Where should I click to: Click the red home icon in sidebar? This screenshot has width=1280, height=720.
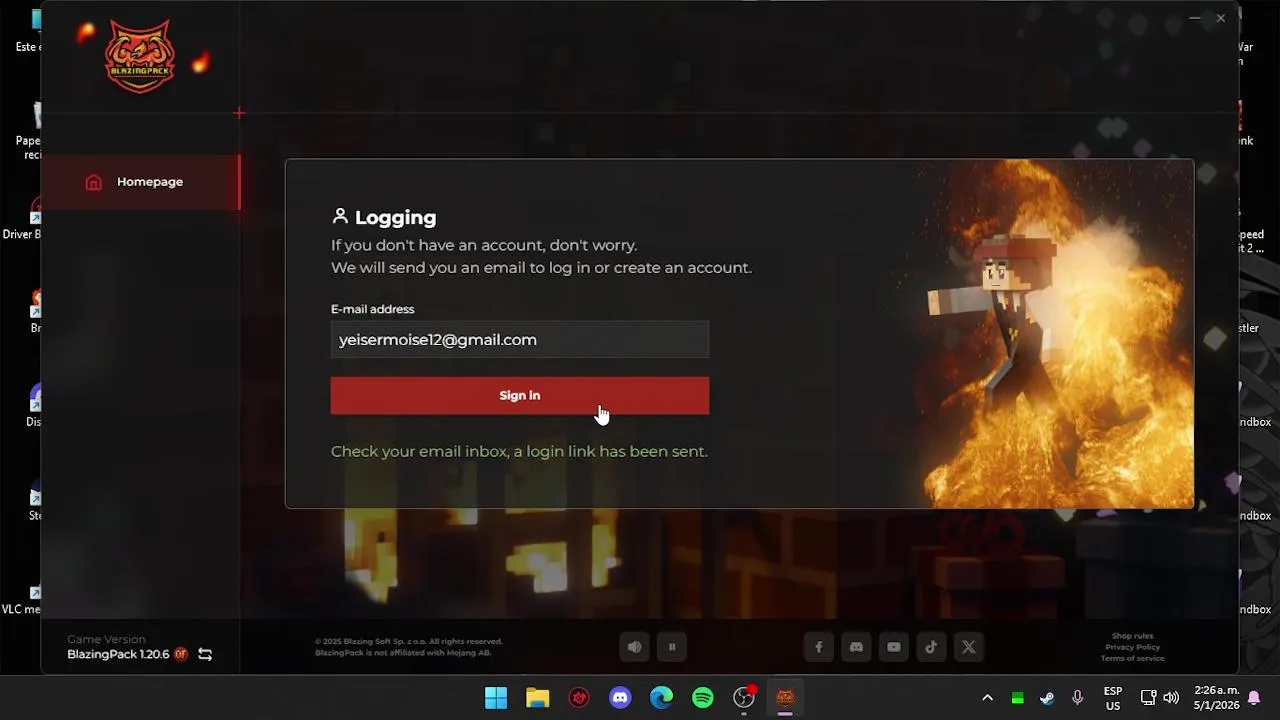[94, 182]
